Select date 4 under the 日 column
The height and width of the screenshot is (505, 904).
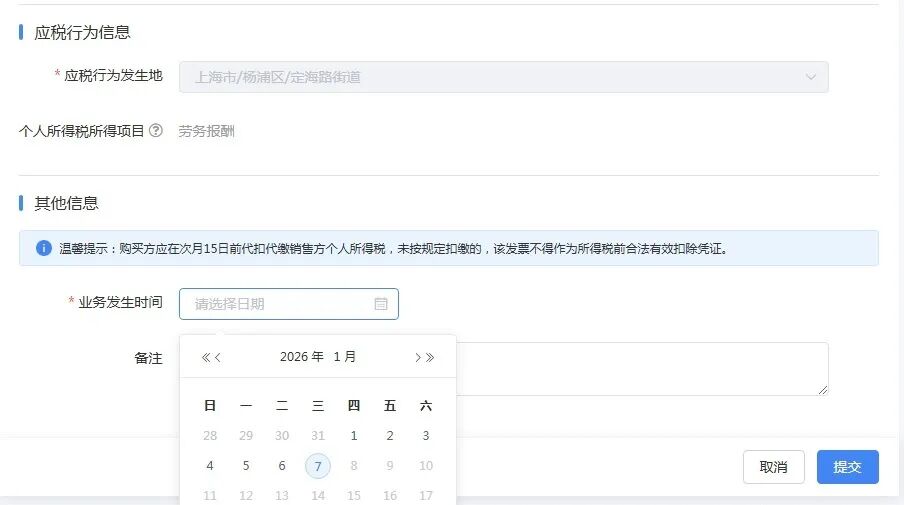tap(210, 466)
